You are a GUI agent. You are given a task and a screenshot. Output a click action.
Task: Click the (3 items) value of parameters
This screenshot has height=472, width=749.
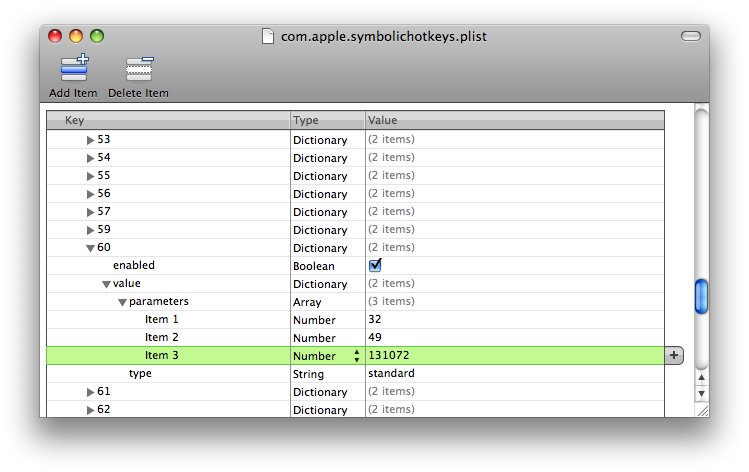click(x=391, y=301)
